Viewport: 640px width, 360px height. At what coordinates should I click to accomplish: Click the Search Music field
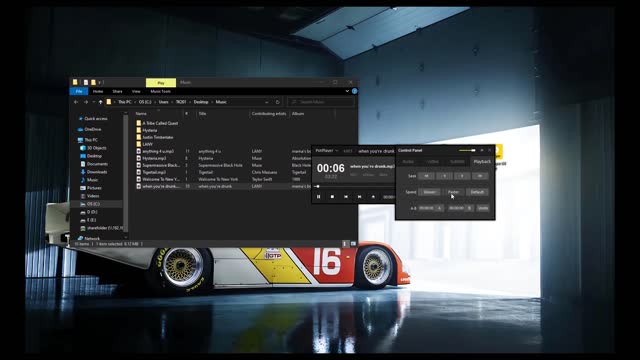click(321, 102)
